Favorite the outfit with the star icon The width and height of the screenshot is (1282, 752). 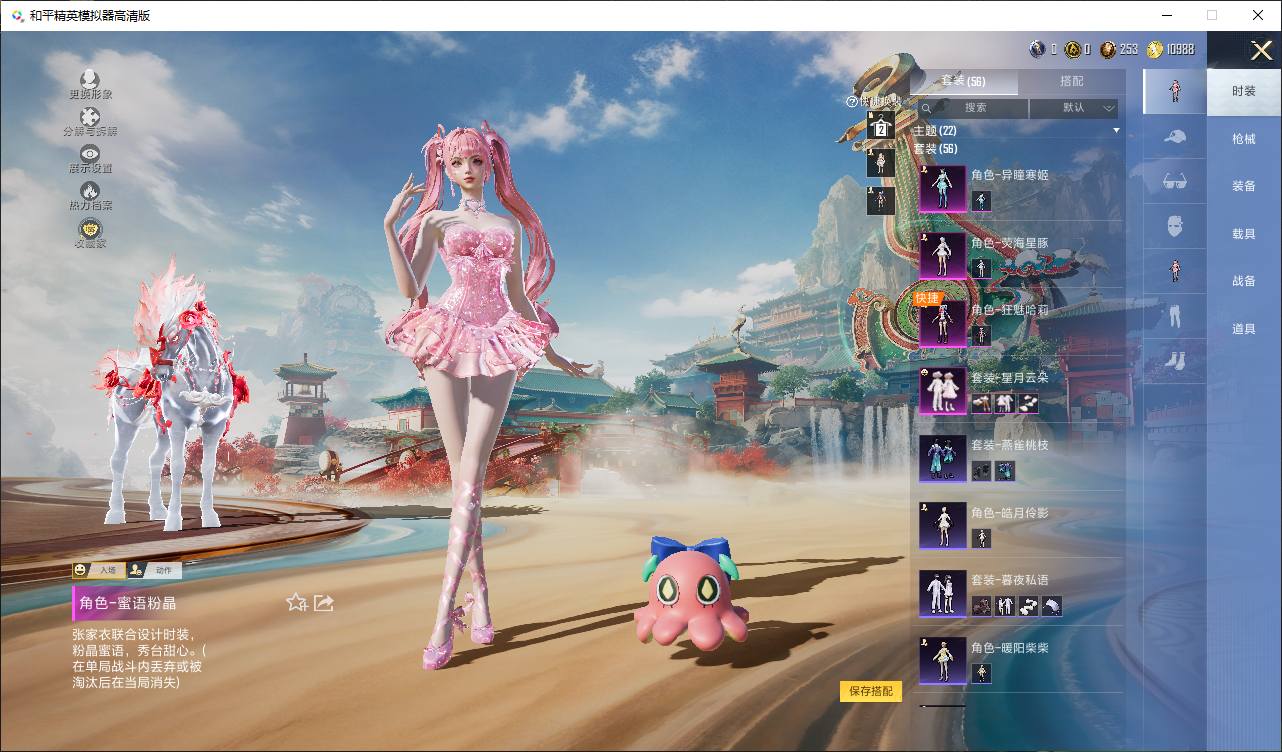pyautogui.click(x=296, y=602)
